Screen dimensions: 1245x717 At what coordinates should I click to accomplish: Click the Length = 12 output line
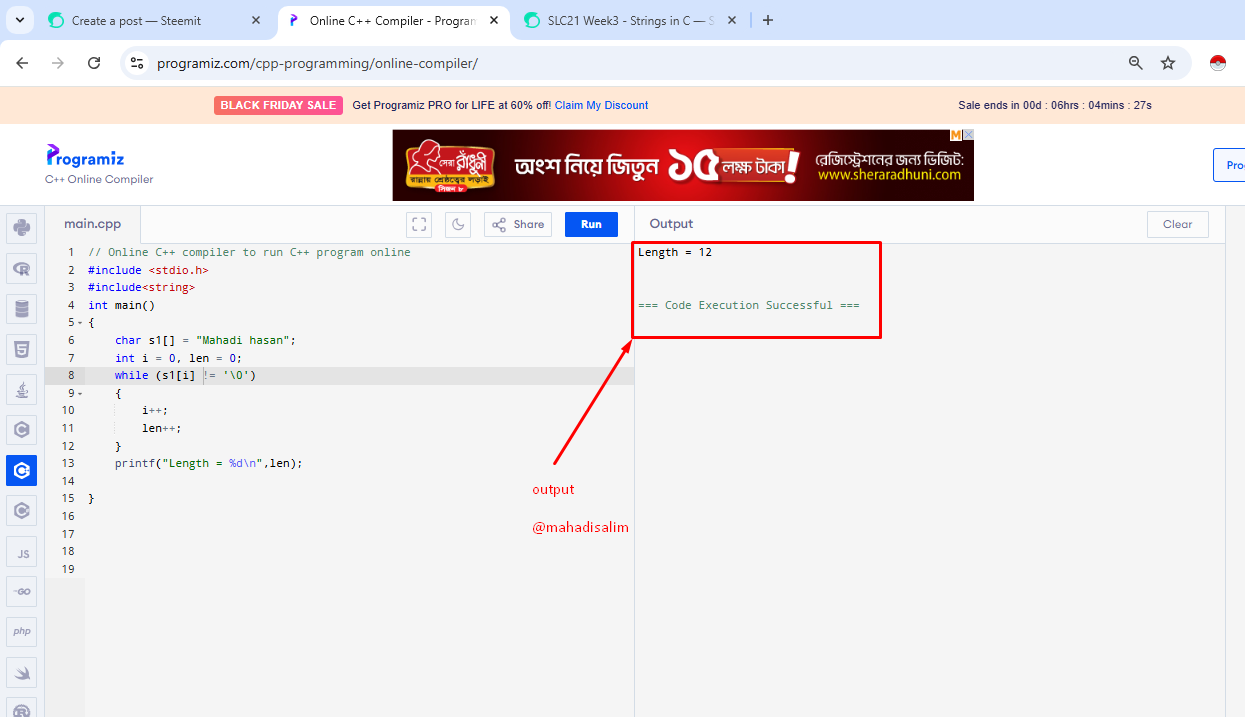[675, 252]
